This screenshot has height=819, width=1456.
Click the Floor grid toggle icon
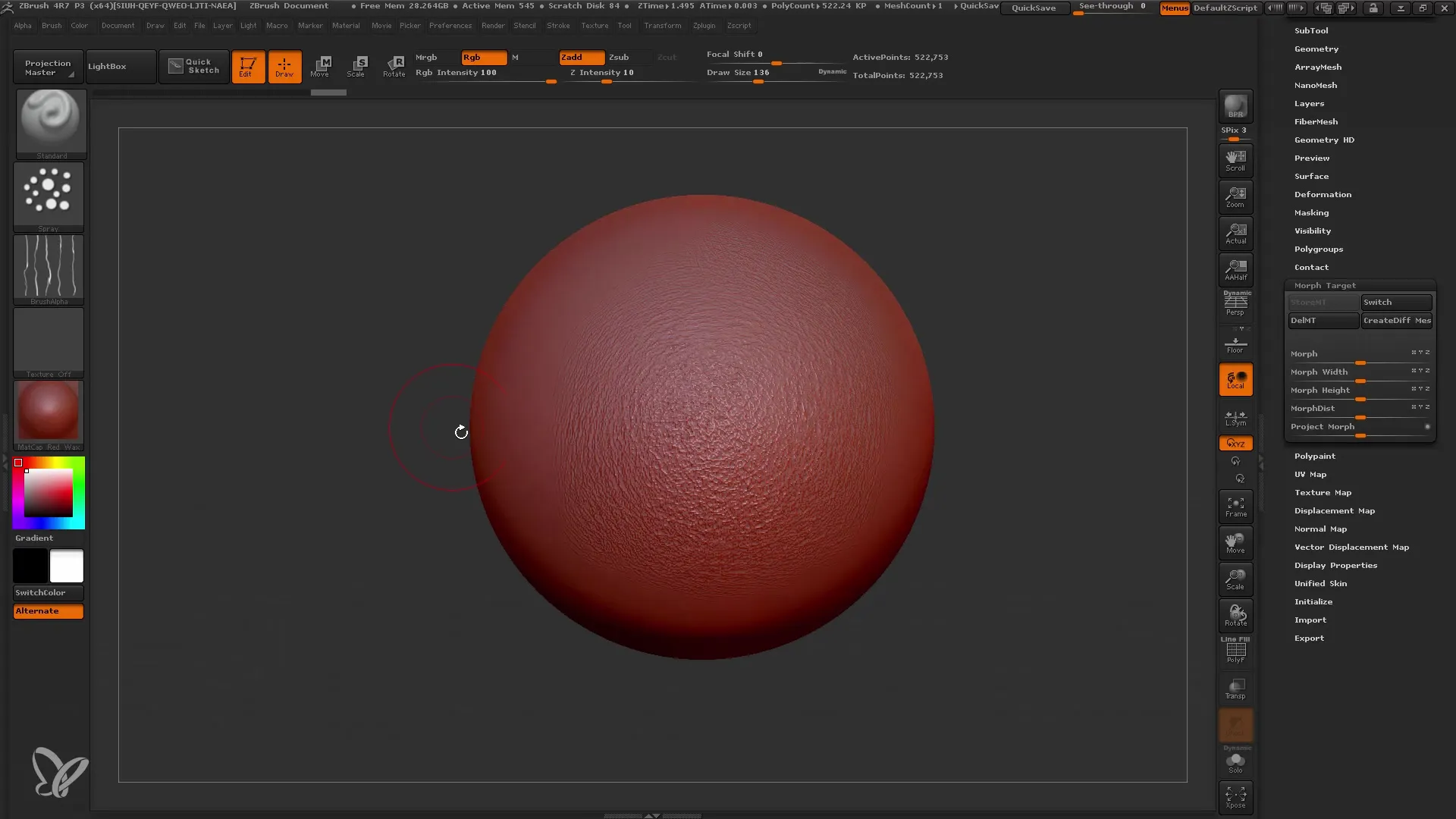(x=1235, y=346)
